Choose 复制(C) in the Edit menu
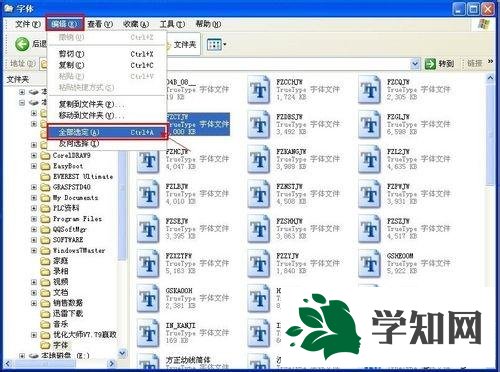Screen dimensions: 500x372 point(107,65)
